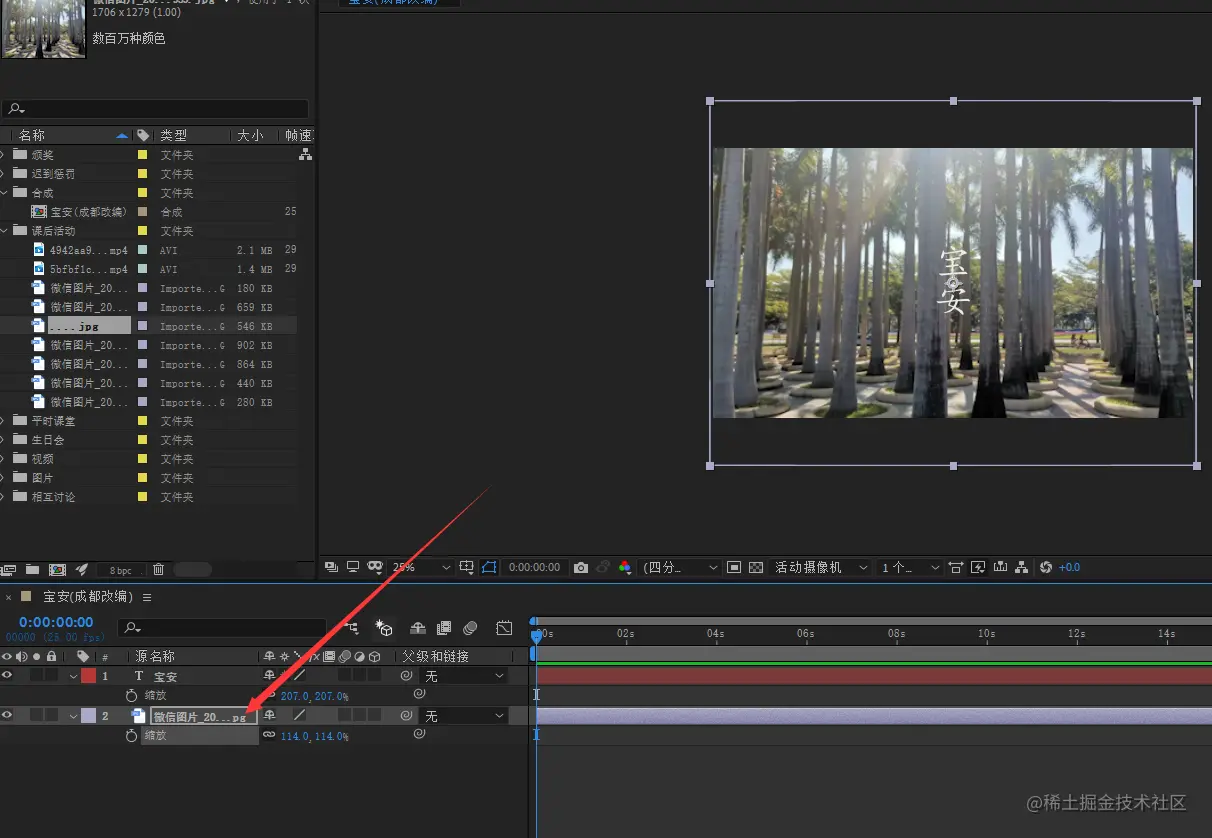Expand the 迟到惩罚 folder
1212x838 pixels.
(x=3, y=174)
